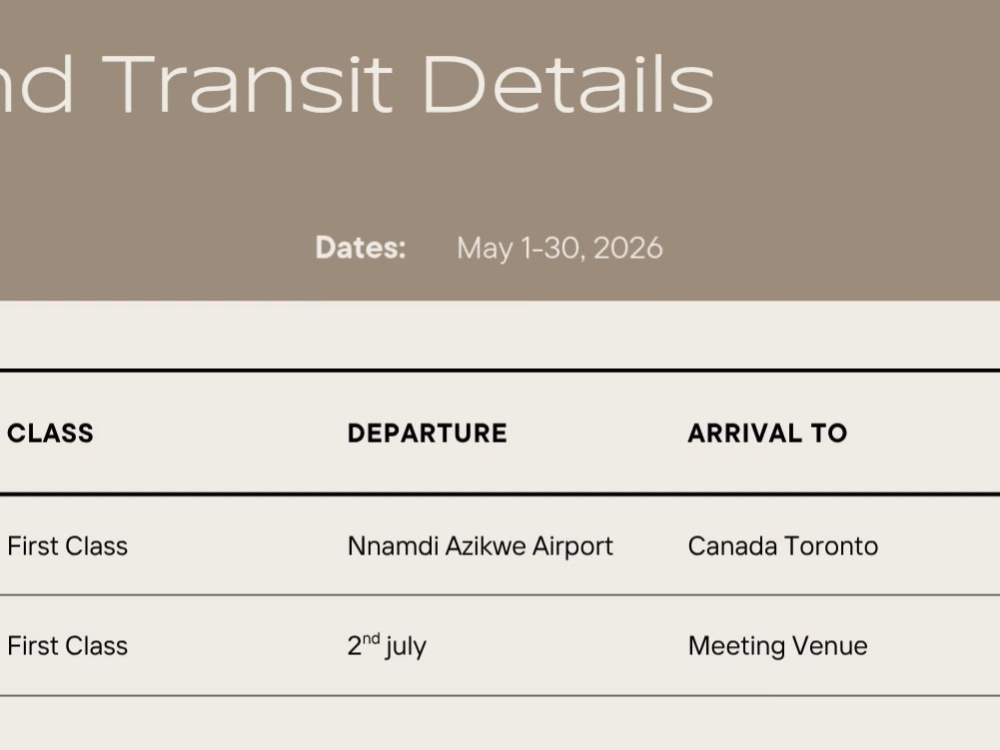Screen dimensions: 1000x750
Task: Click the word Details in the title
Action: (x=568, y=84)
